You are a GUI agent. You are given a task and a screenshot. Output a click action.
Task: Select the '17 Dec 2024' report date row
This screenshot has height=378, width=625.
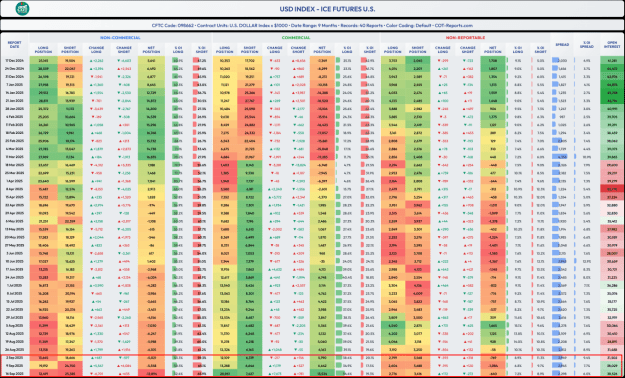313,61
